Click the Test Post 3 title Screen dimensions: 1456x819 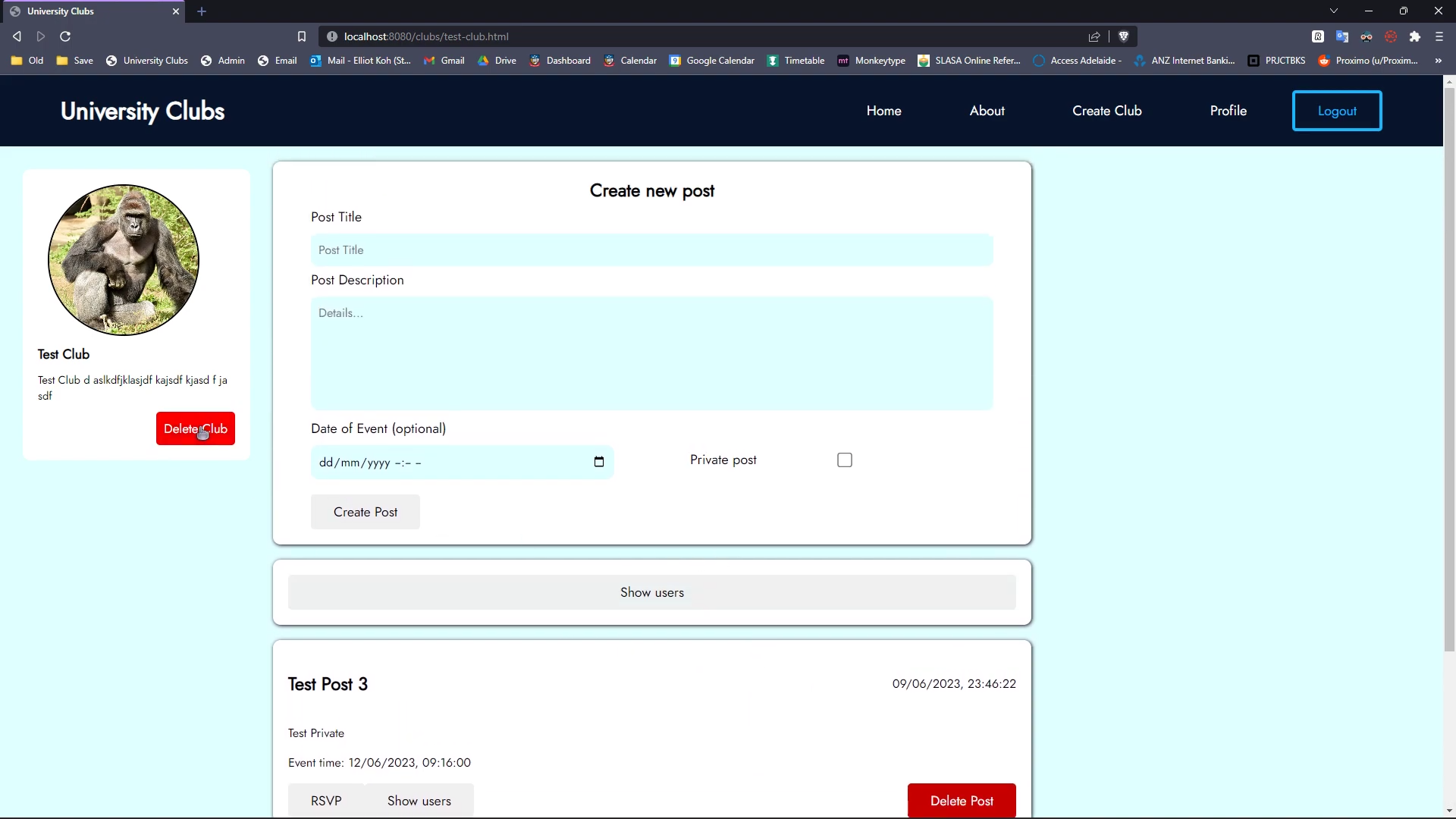(328, 684)
